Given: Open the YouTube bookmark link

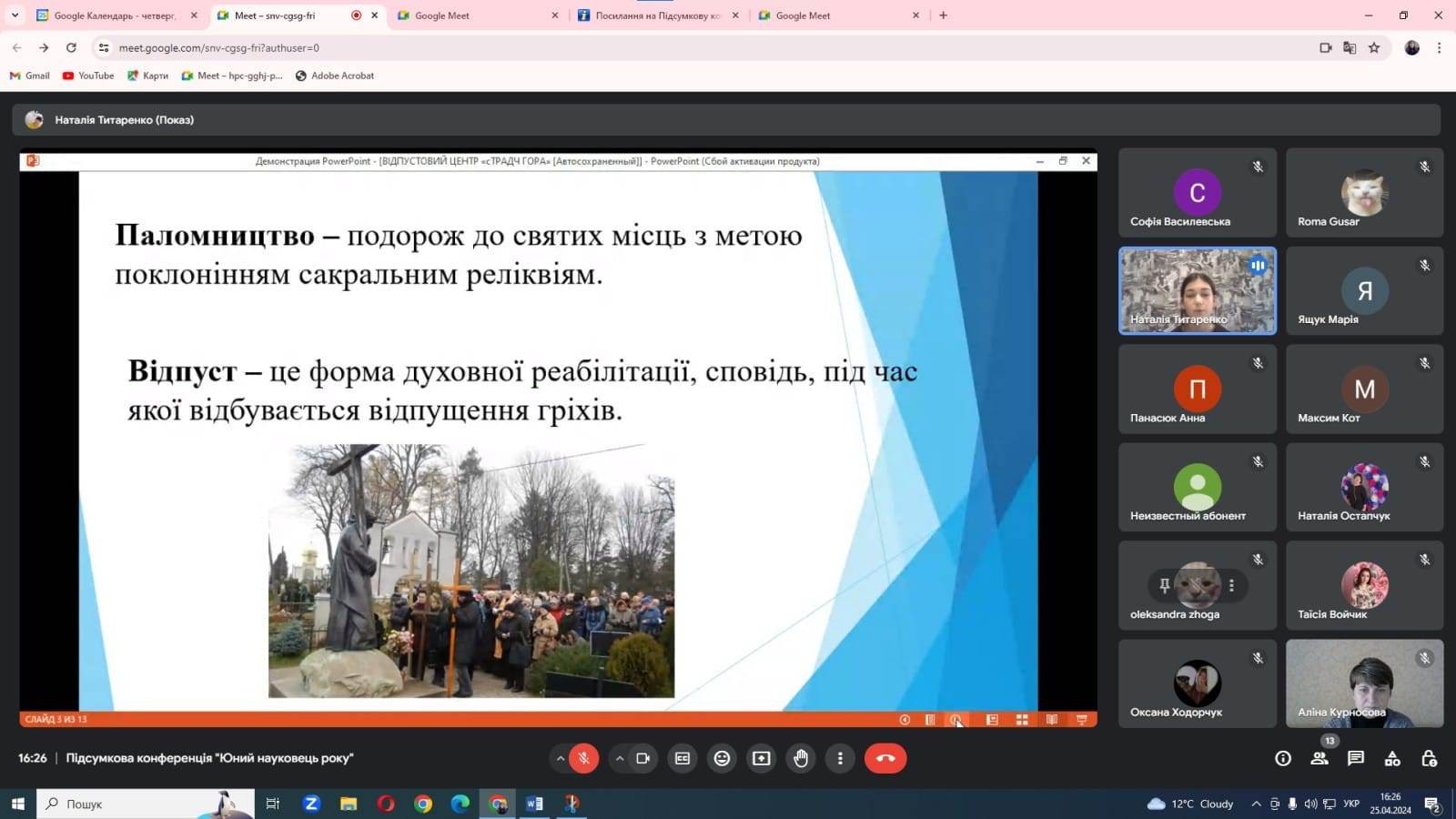Looking at the screenshot, I should point(88,76).
